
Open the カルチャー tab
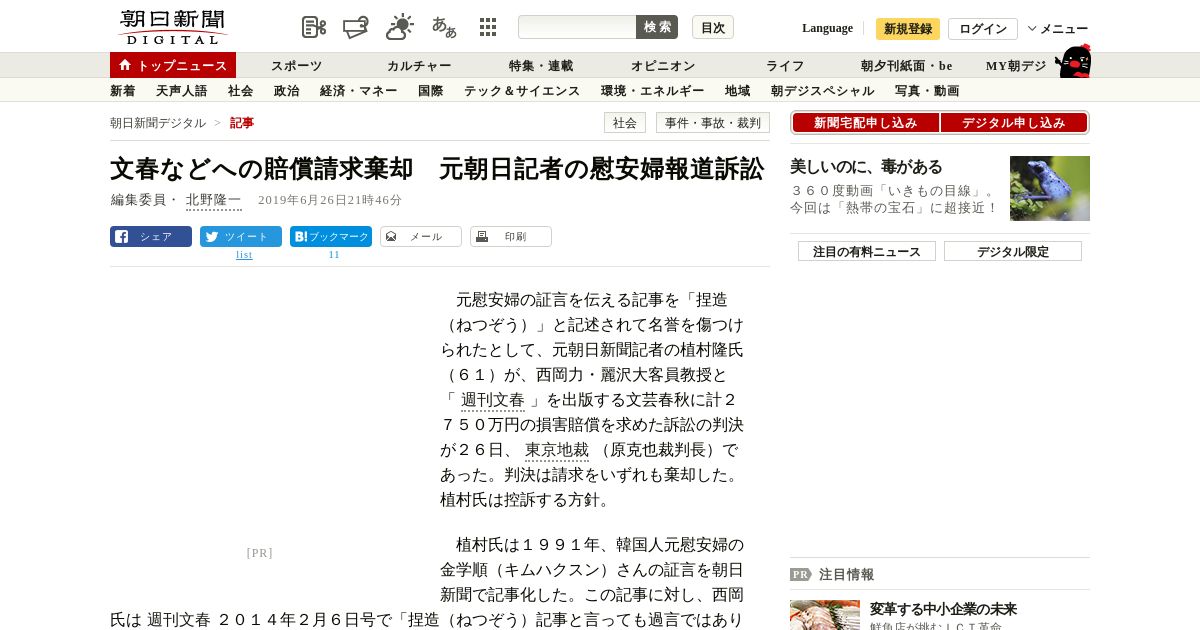419,66
